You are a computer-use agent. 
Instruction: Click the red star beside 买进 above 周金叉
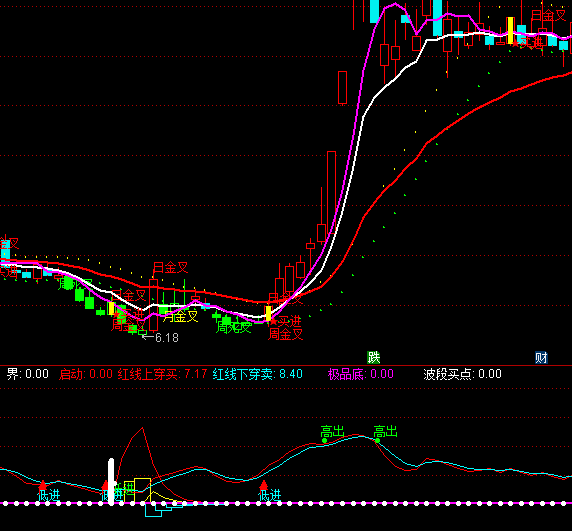point(274,322)
